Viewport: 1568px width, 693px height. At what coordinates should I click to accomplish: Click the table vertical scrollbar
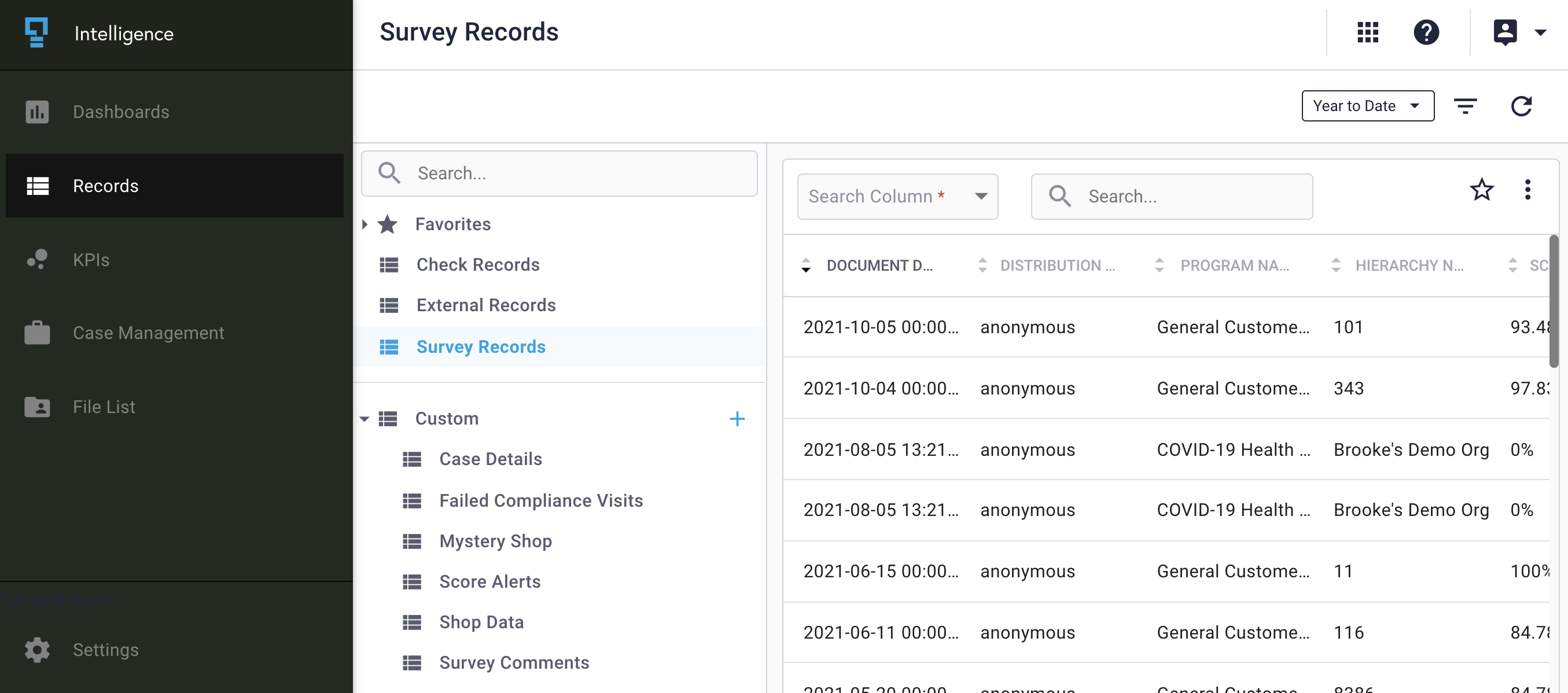click(x=1554, y=301)
